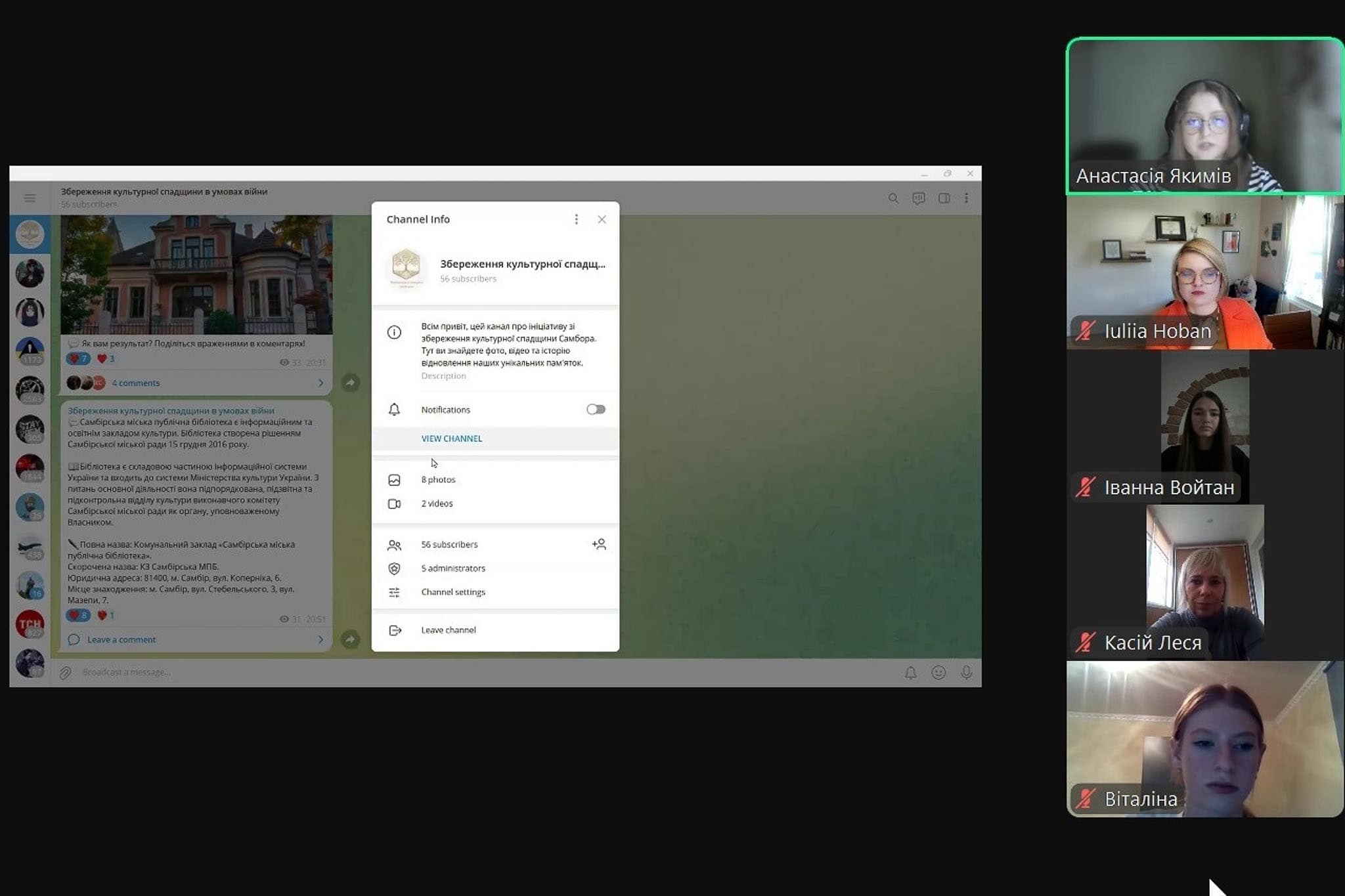The height and width of the screenshot is (896, 1345).
Task: Close the Channel Info dialog
Action: point(602,219)
